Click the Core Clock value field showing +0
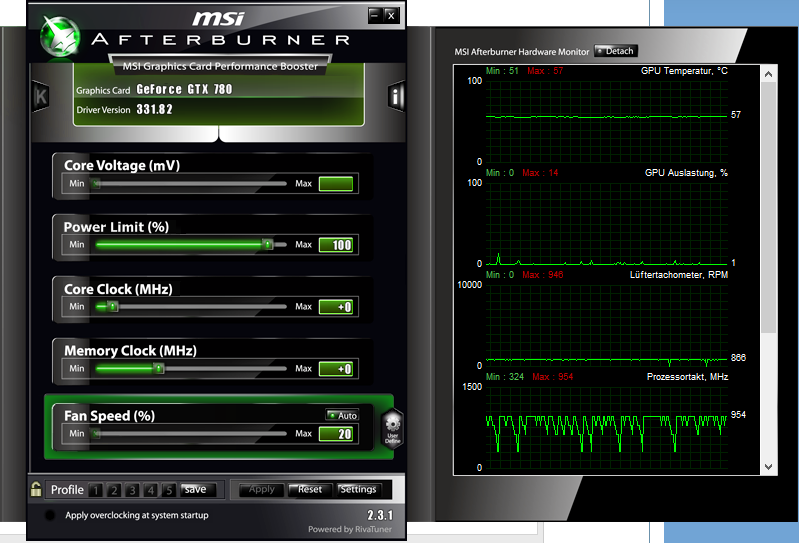The image size is (799, 543). tap(336, 307)
